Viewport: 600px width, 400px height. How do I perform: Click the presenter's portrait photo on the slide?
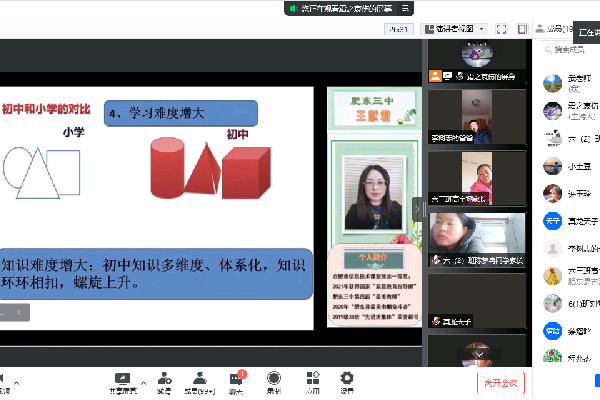coord(373,194)
